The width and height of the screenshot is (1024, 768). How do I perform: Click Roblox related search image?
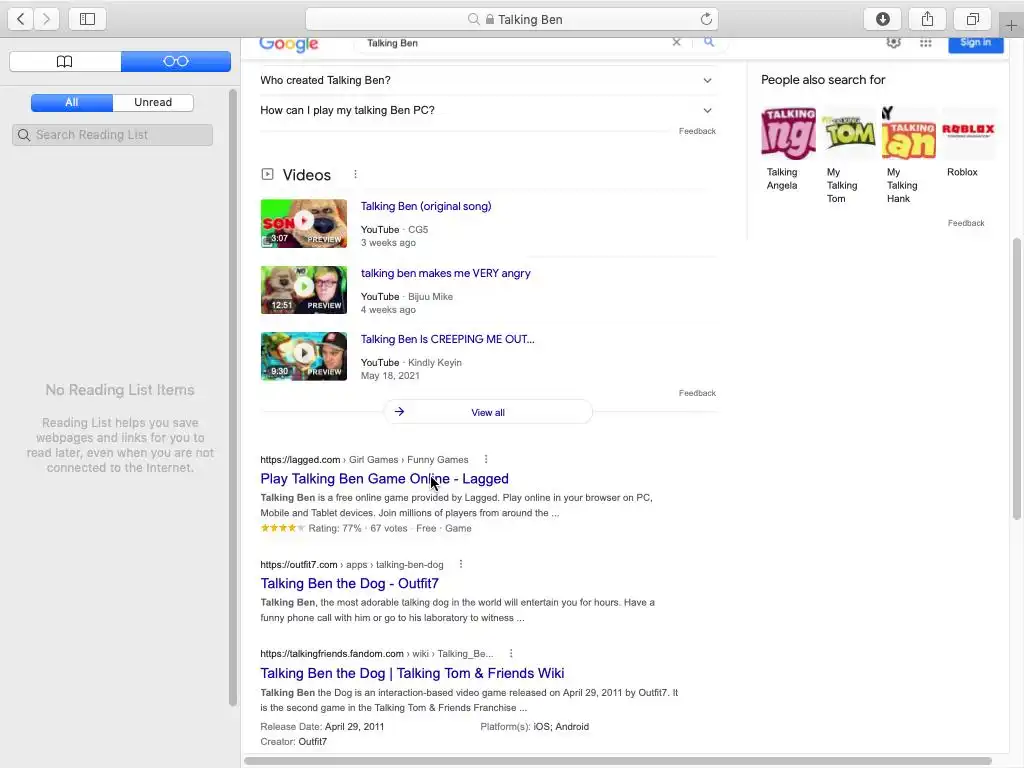pyautogui.click(x=968, y=133)
